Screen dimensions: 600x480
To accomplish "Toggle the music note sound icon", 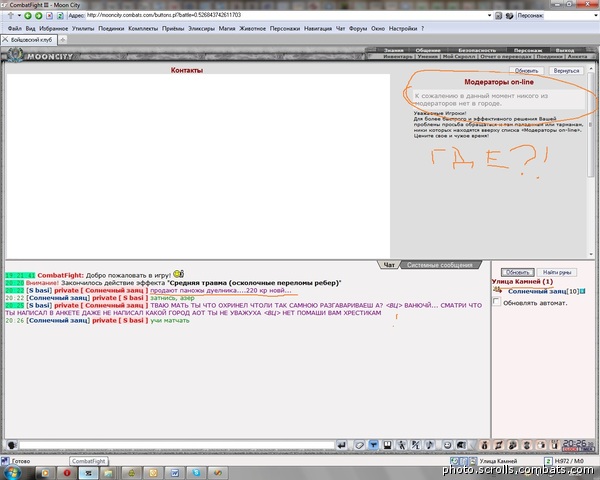I will coord(430,445).
